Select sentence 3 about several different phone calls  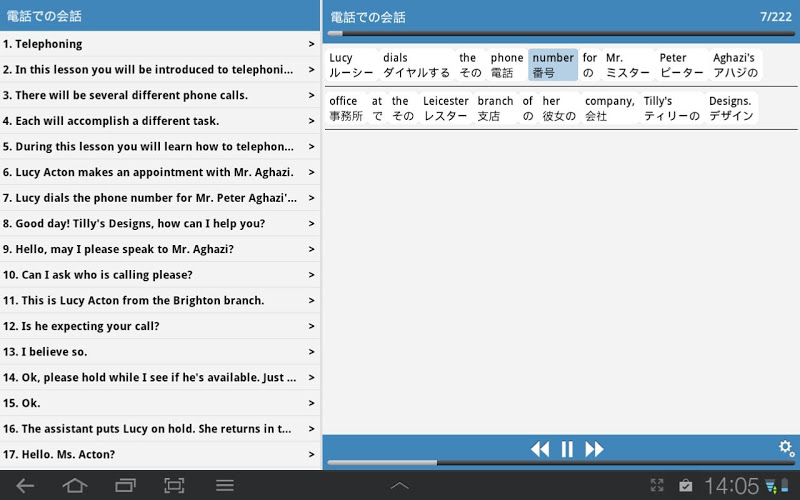[x=160, y=95]
